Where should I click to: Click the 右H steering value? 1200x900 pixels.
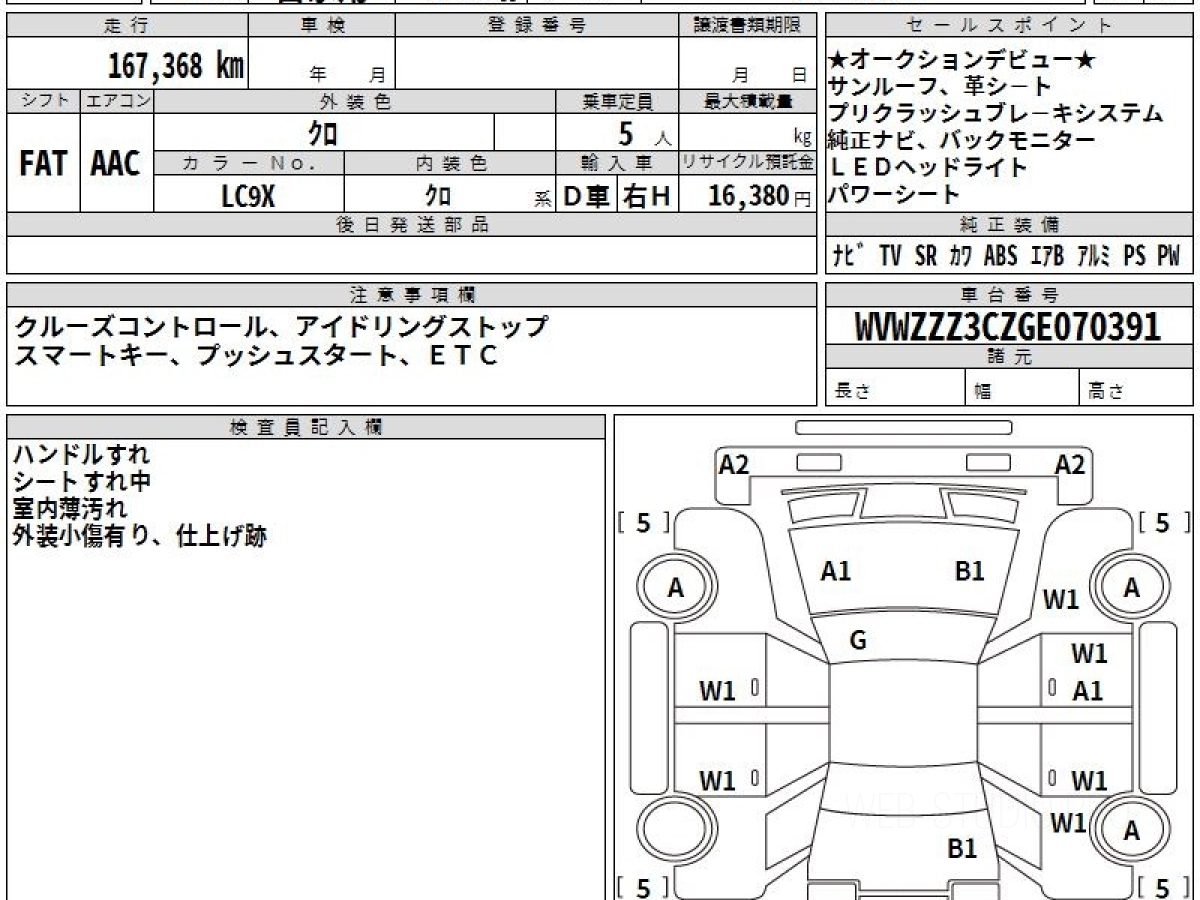pyautogui.click(x=647, y=197)
